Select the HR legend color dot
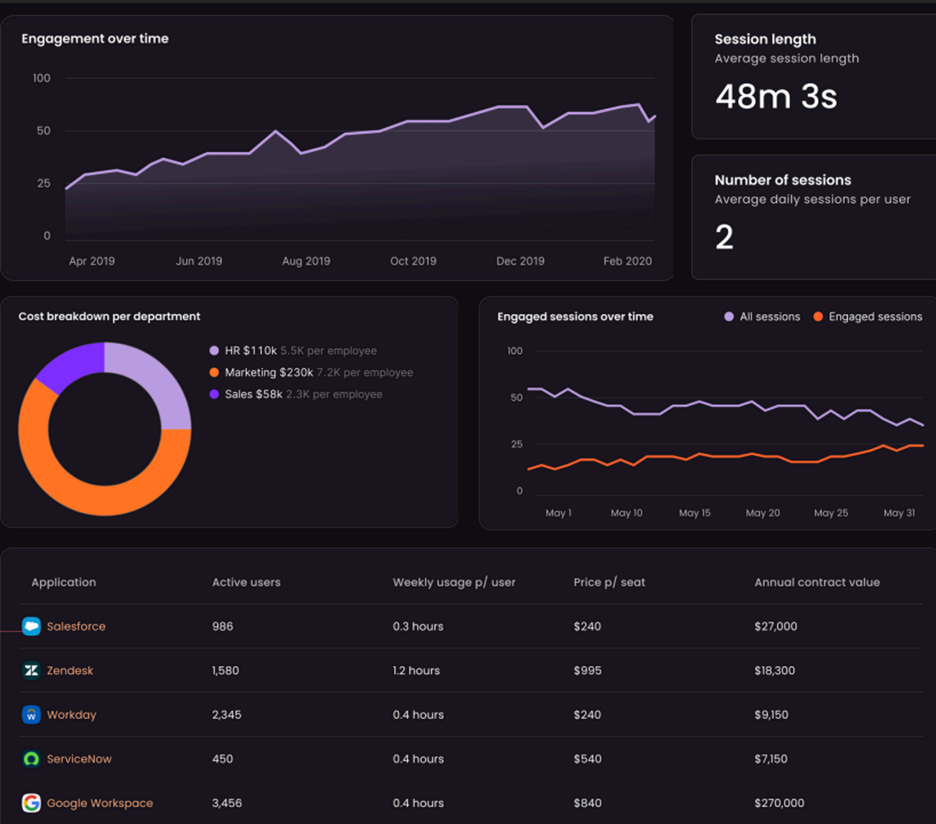 pos(214,351)
